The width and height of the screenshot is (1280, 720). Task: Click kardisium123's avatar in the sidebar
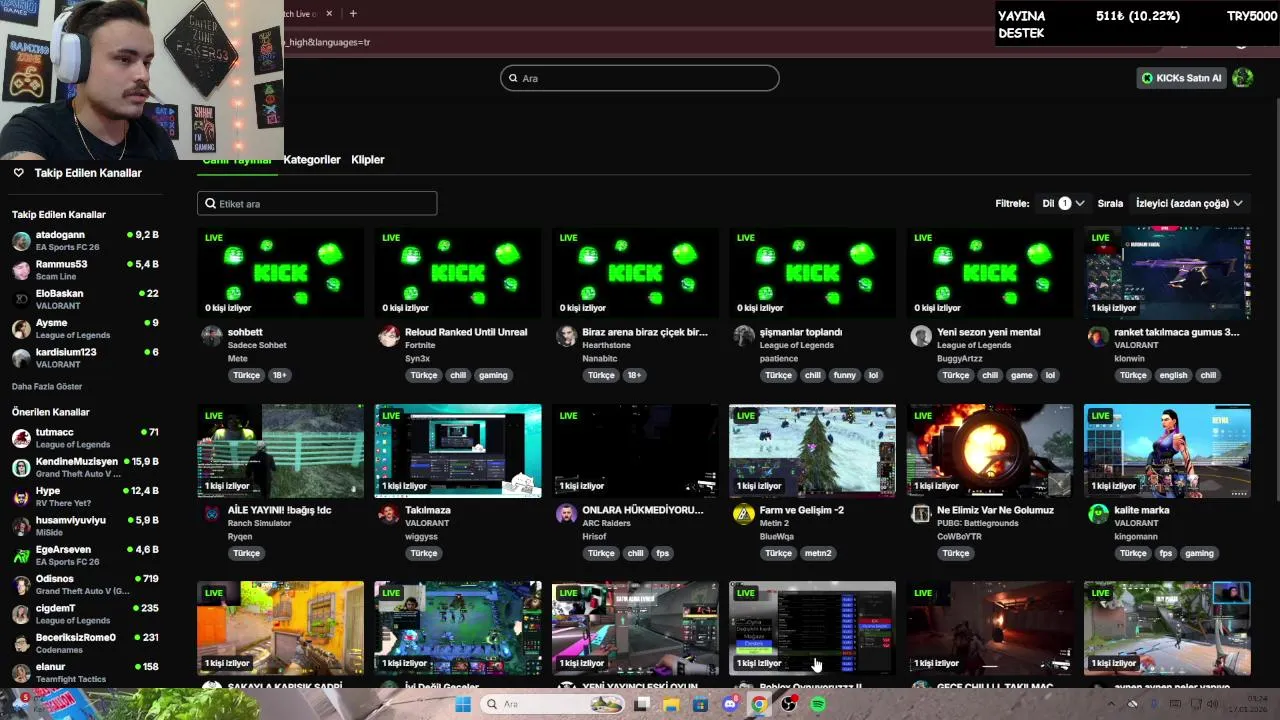tap(21, 358)
